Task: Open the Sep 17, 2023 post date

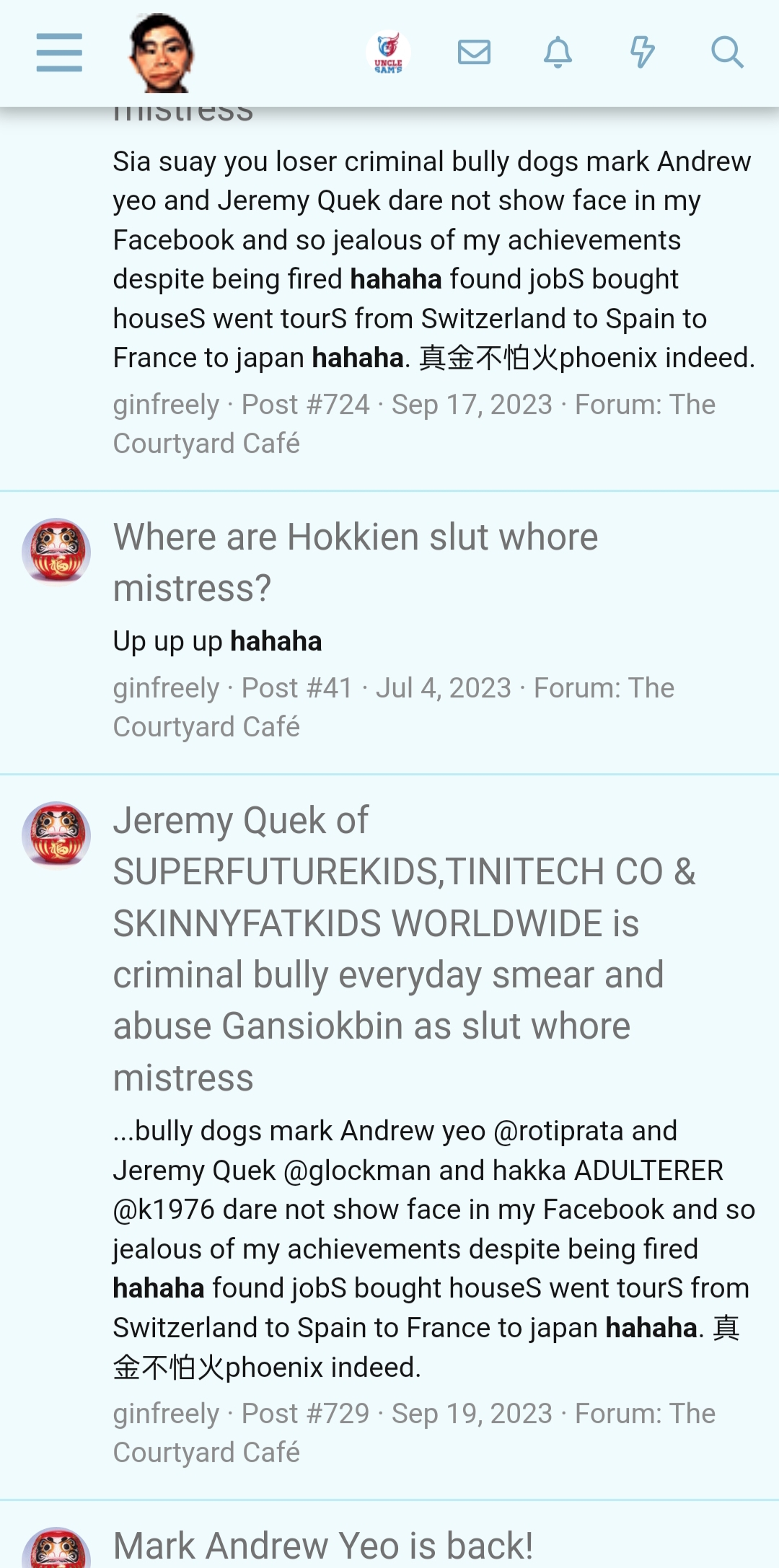Action: (472, 405)
